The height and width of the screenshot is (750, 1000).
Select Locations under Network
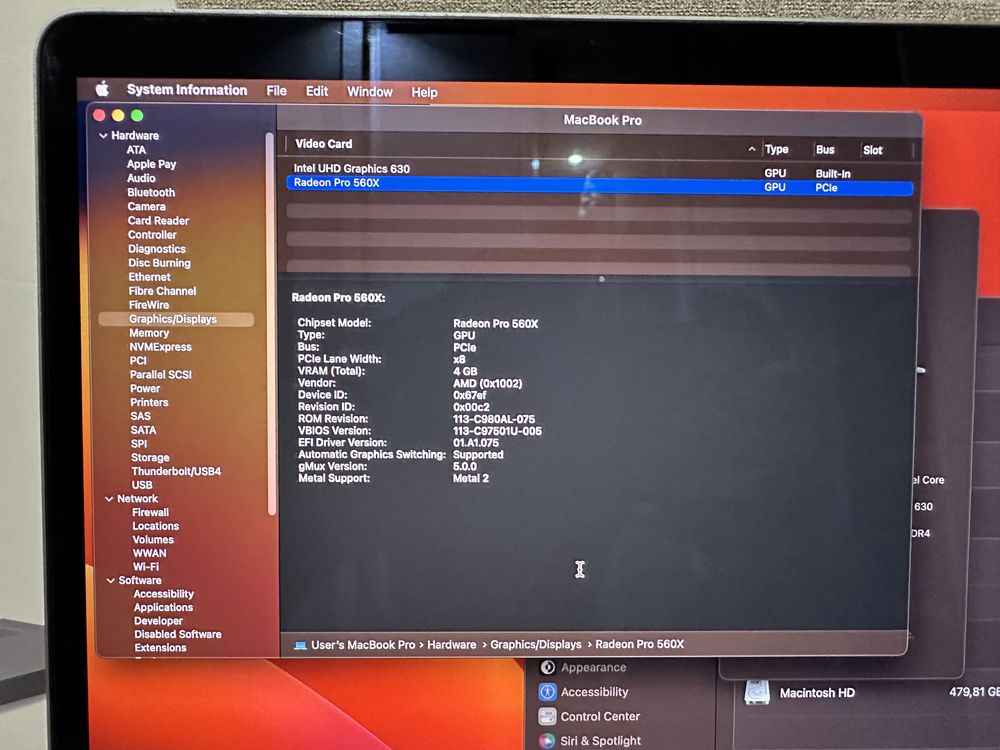(x=156, y=526)
